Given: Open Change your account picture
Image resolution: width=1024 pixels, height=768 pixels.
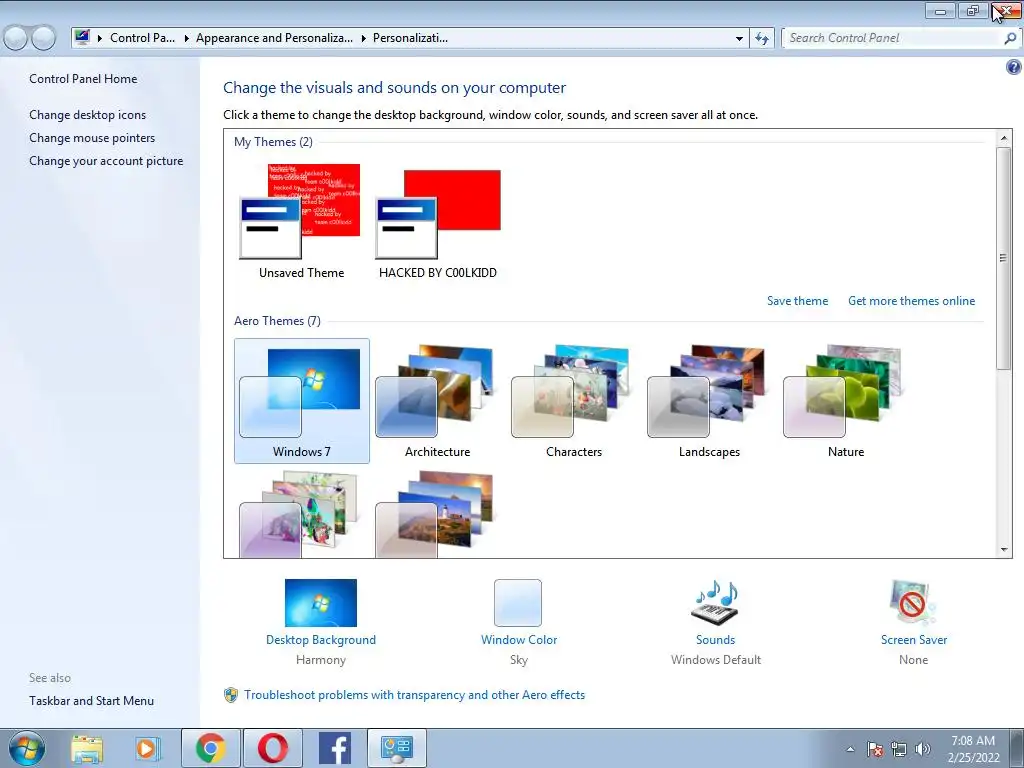Looking at the screenshot, I should [x=106, y=161].
